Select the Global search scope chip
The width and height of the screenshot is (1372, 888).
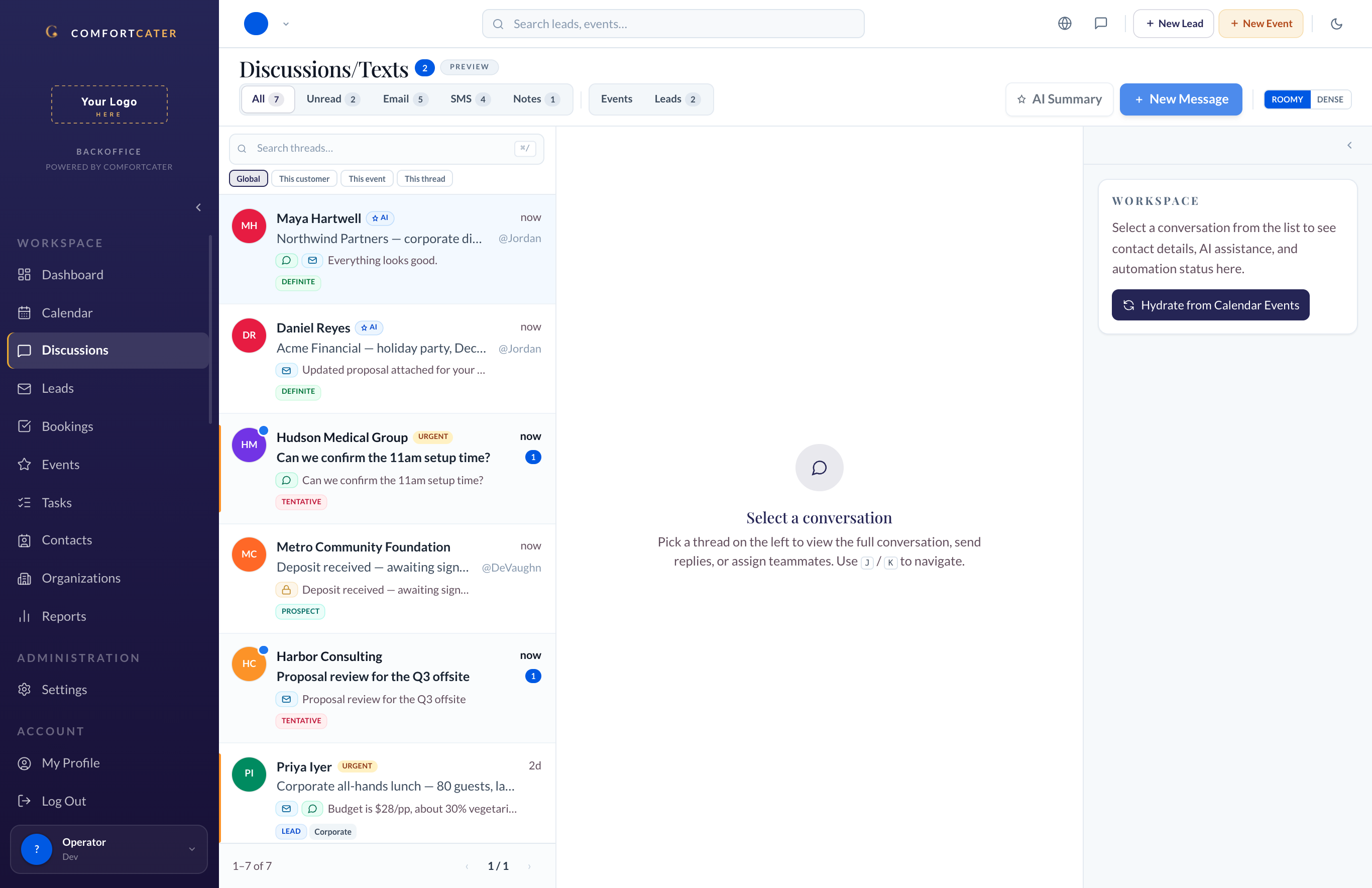(248, 179)
